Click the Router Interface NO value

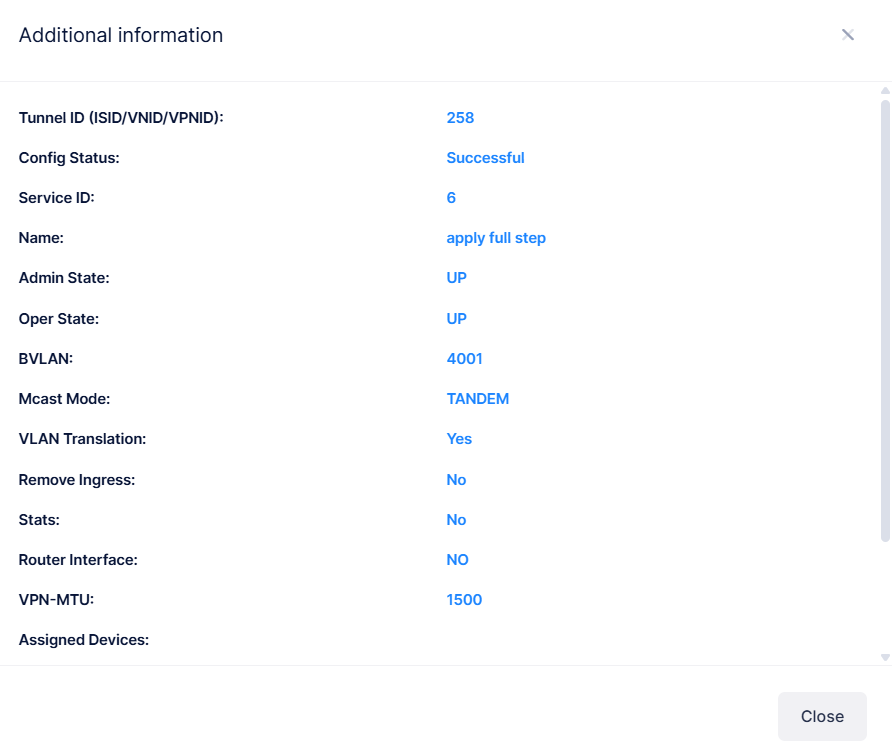tap(457, 559)
